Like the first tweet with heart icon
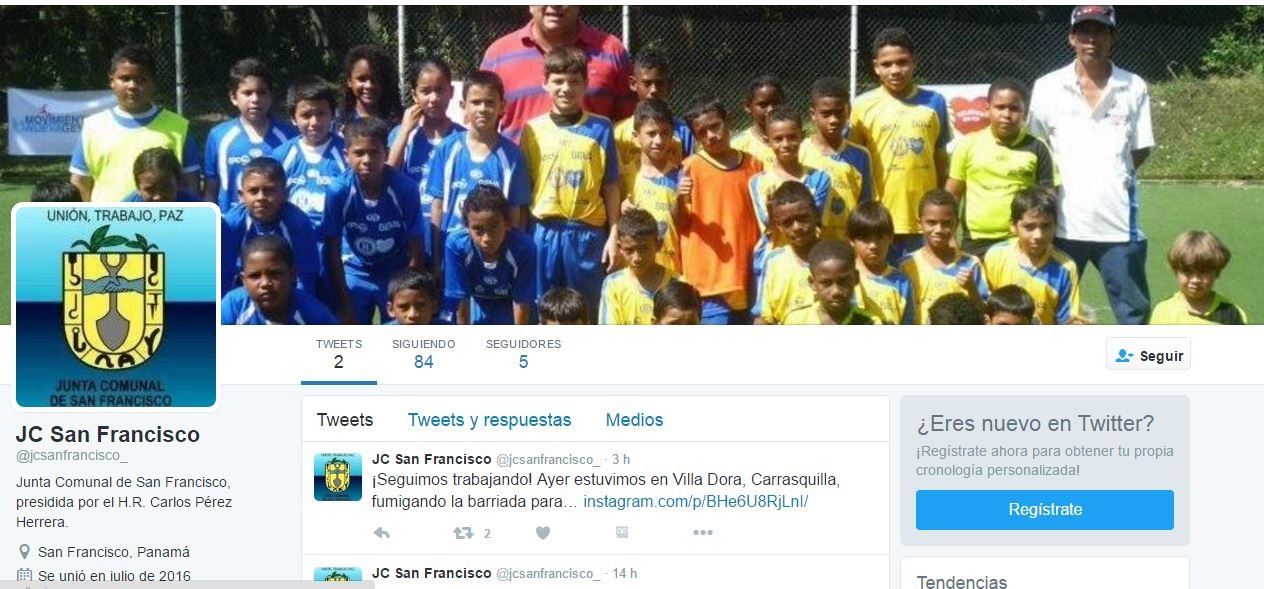 click(x=542, y=533)
